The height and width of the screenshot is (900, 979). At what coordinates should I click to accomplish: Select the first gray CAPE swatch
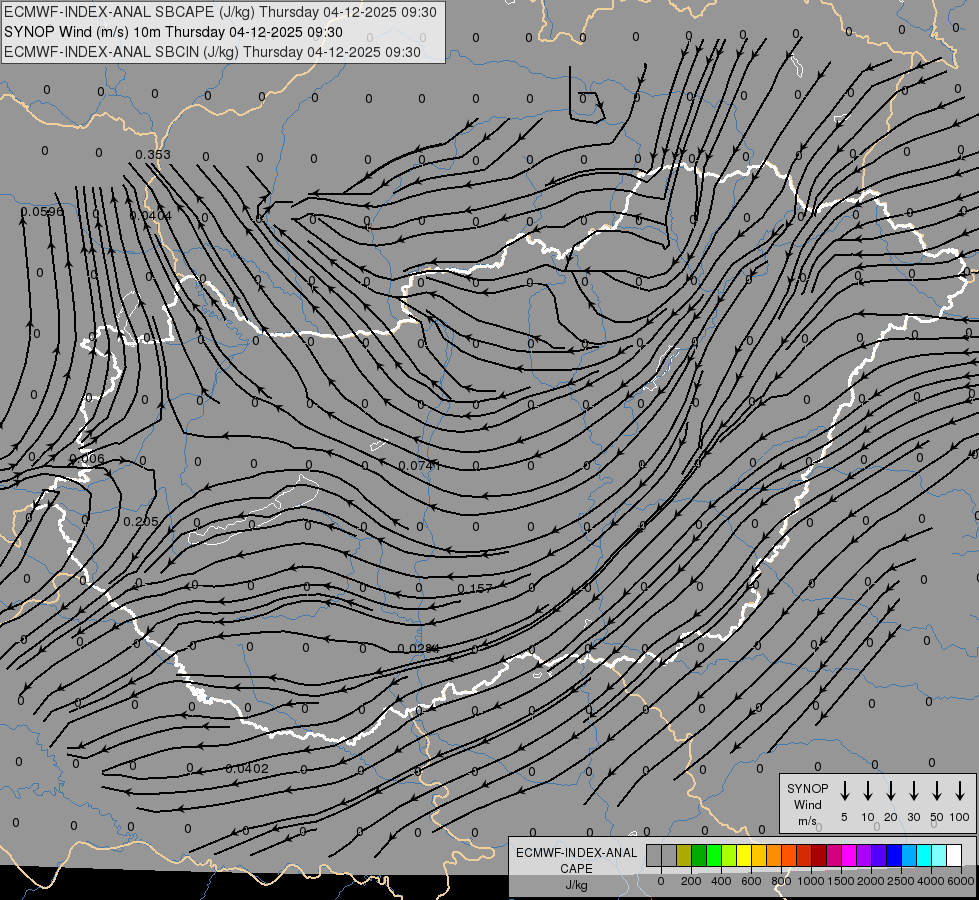coord(654,855)
